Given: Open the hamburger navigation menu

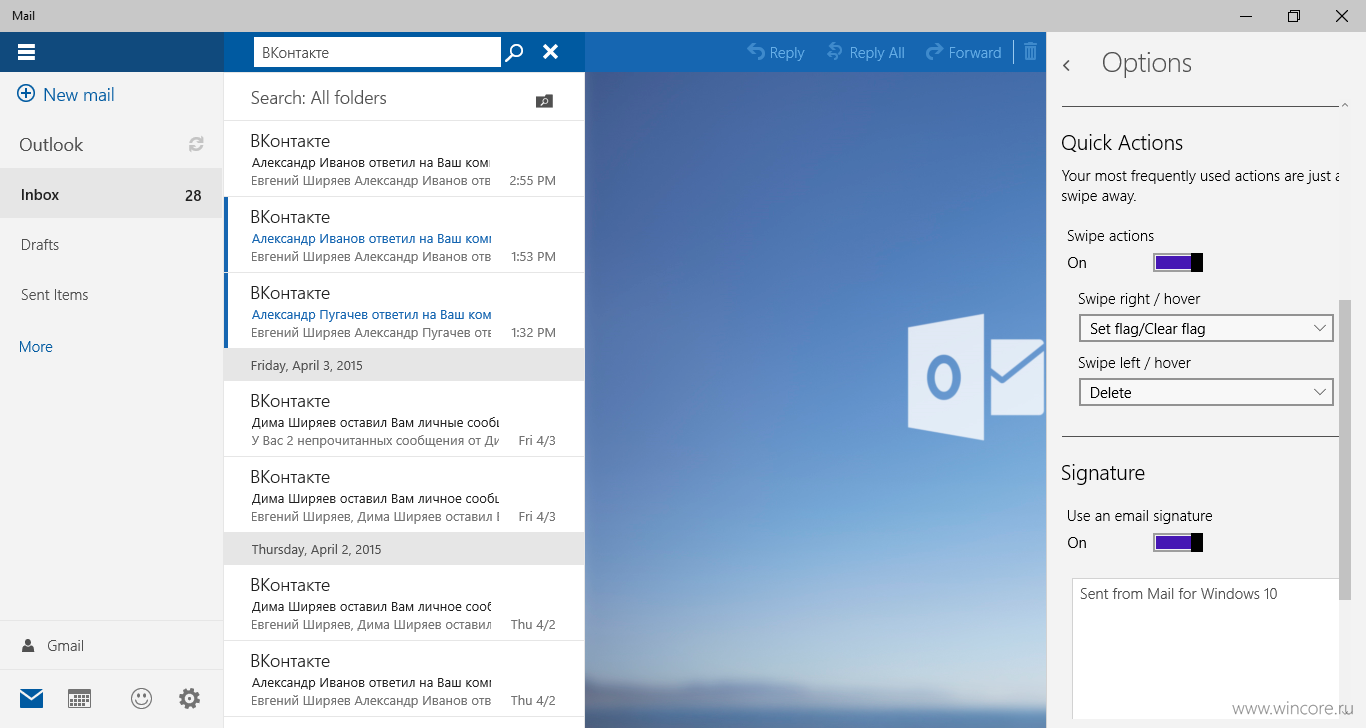Looking at the screenshot, I should coord(27,52).
